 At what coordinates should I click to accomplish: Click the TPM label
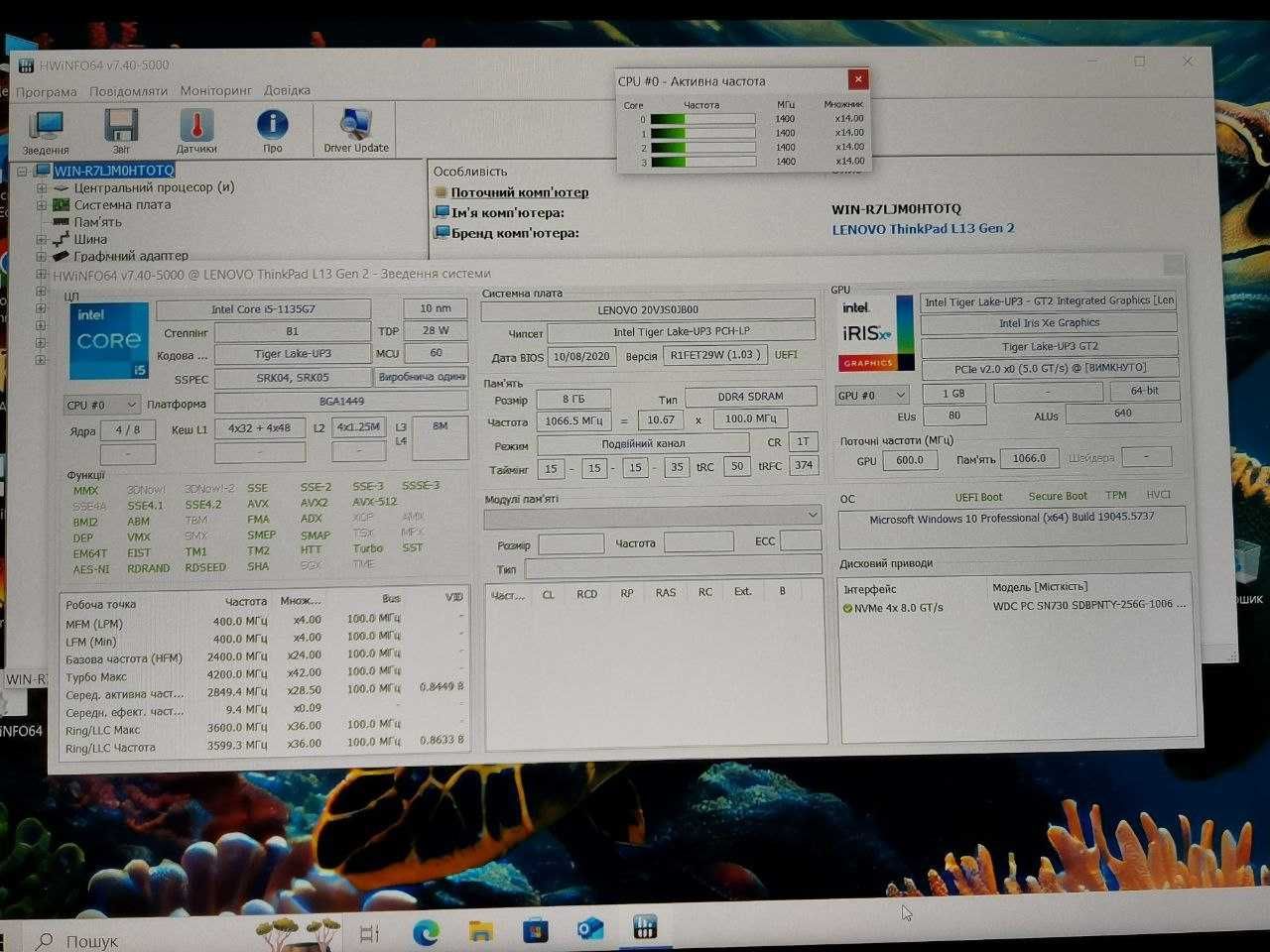pyautogui.click(x=1116, y=495)
